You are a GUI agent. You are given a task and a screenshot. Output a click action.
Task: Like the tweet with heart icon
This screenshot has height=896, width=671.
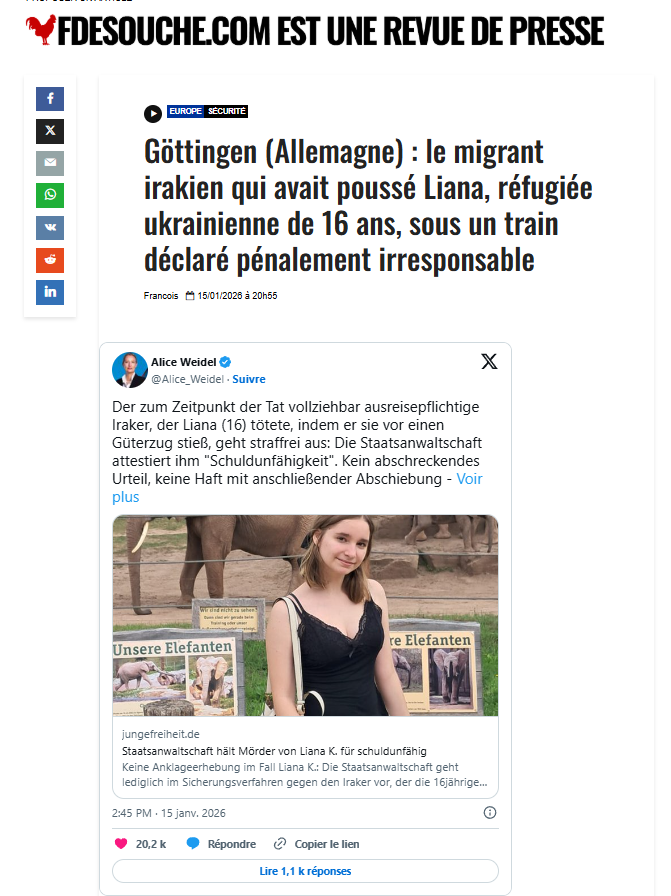121,843
